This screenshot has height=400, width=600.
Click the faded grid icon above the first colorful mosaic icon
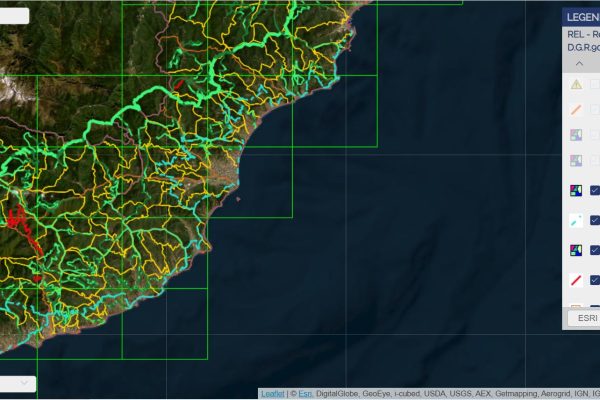[x=576, y=160]
